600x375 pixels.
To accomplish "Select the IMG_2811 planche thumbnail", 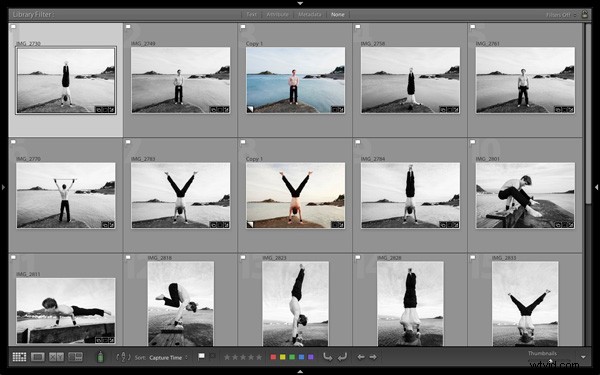I will click(66, 311).
